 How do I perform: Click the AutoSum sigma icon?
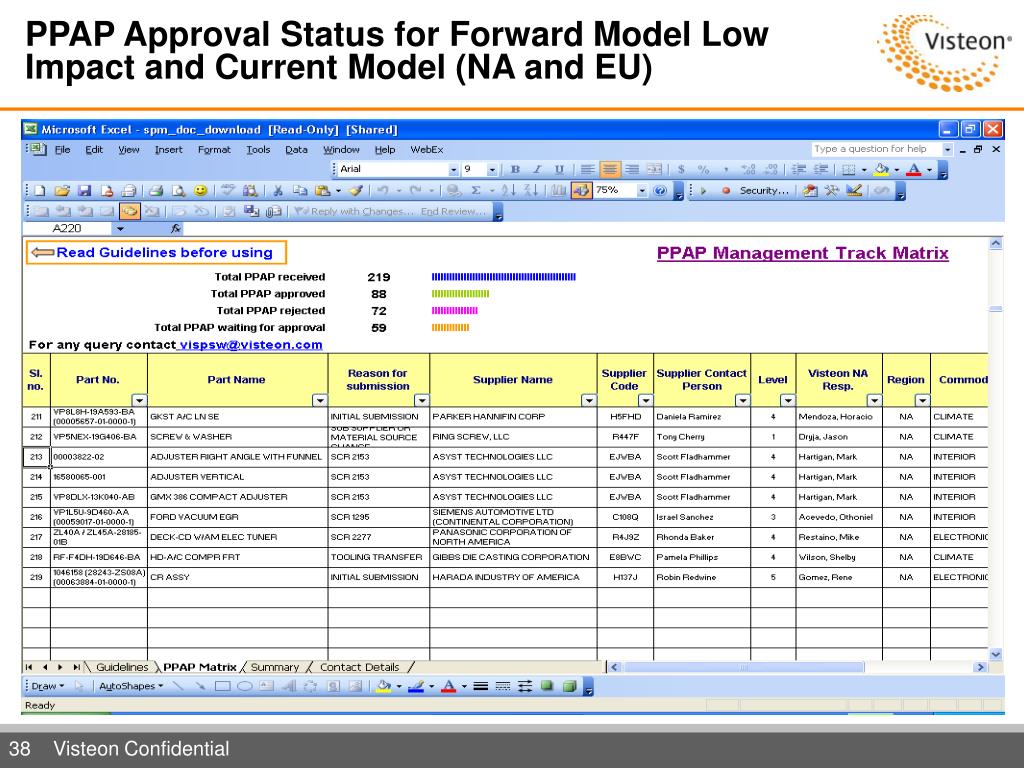click(x=475, y=191)
